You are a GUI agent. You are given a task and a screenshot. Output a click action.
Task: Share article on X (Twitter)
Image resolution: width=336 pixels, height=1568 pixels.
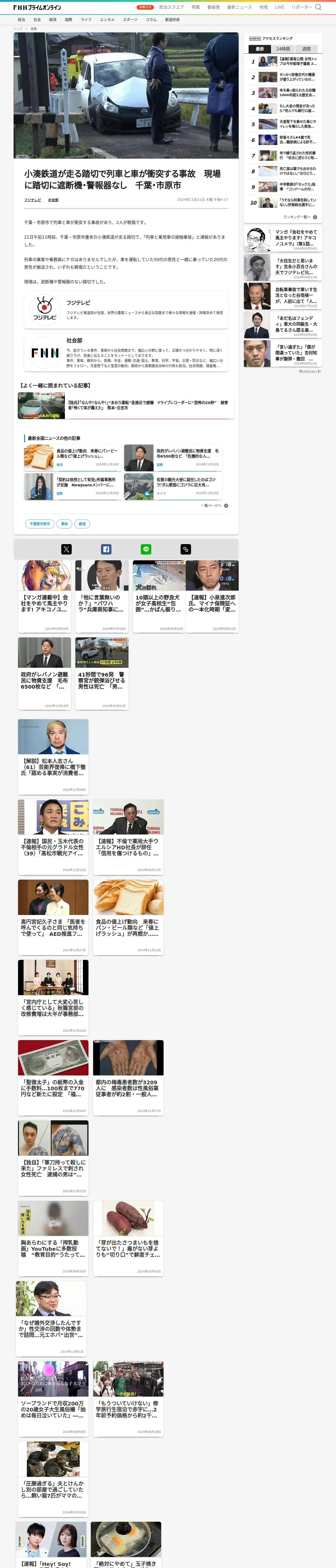66,549
